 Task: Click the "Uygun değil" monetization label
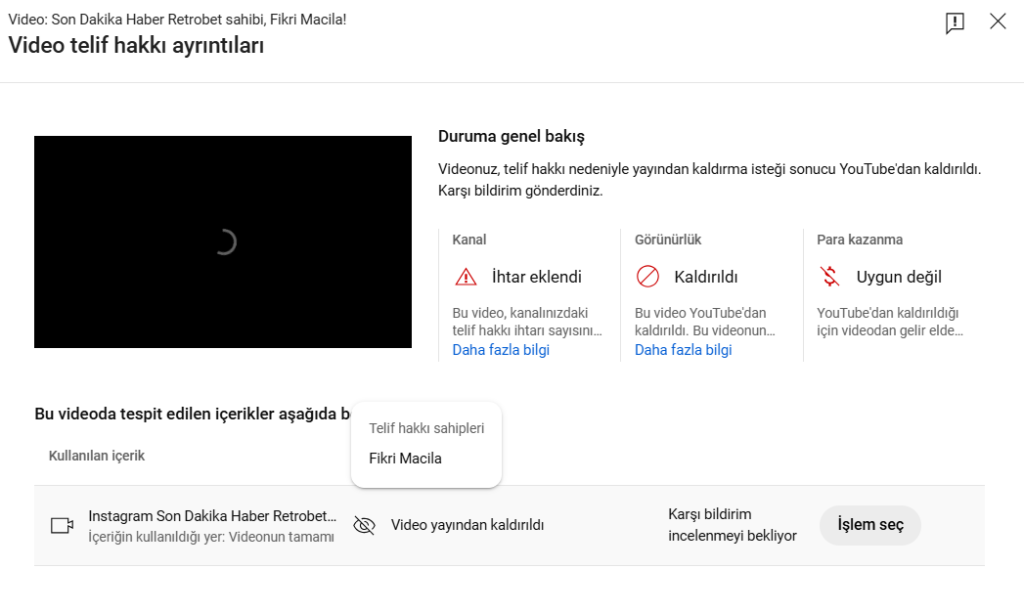pos(899,277)
